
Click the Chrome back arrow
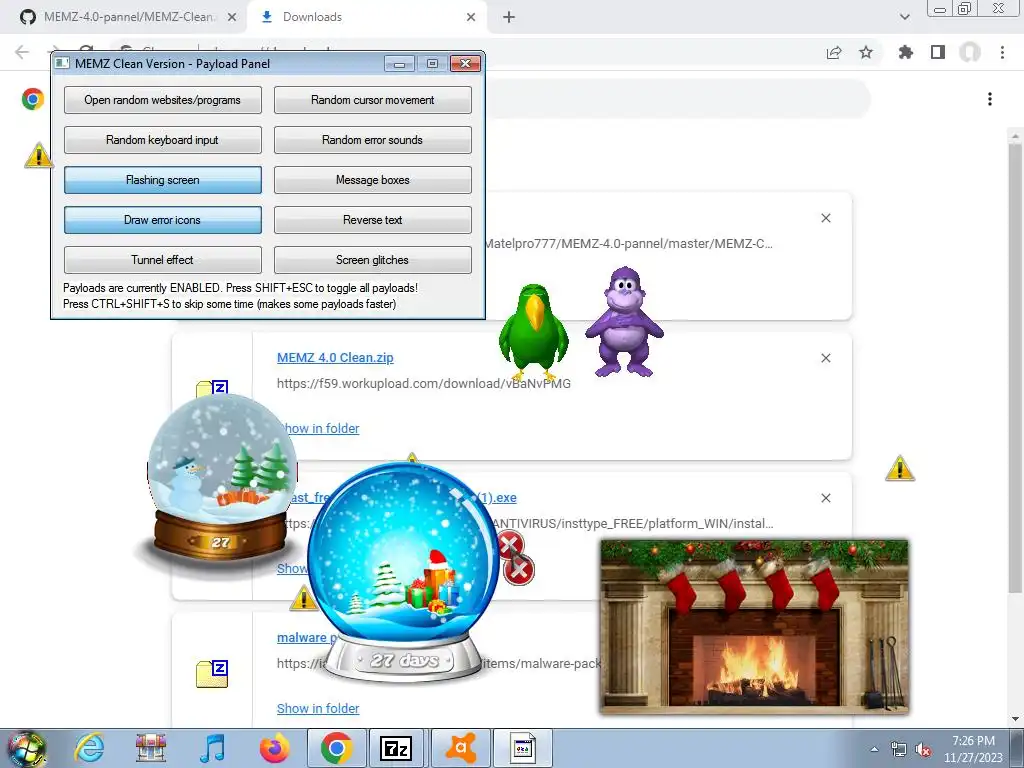pyautogui.click(x=22, y=52)
